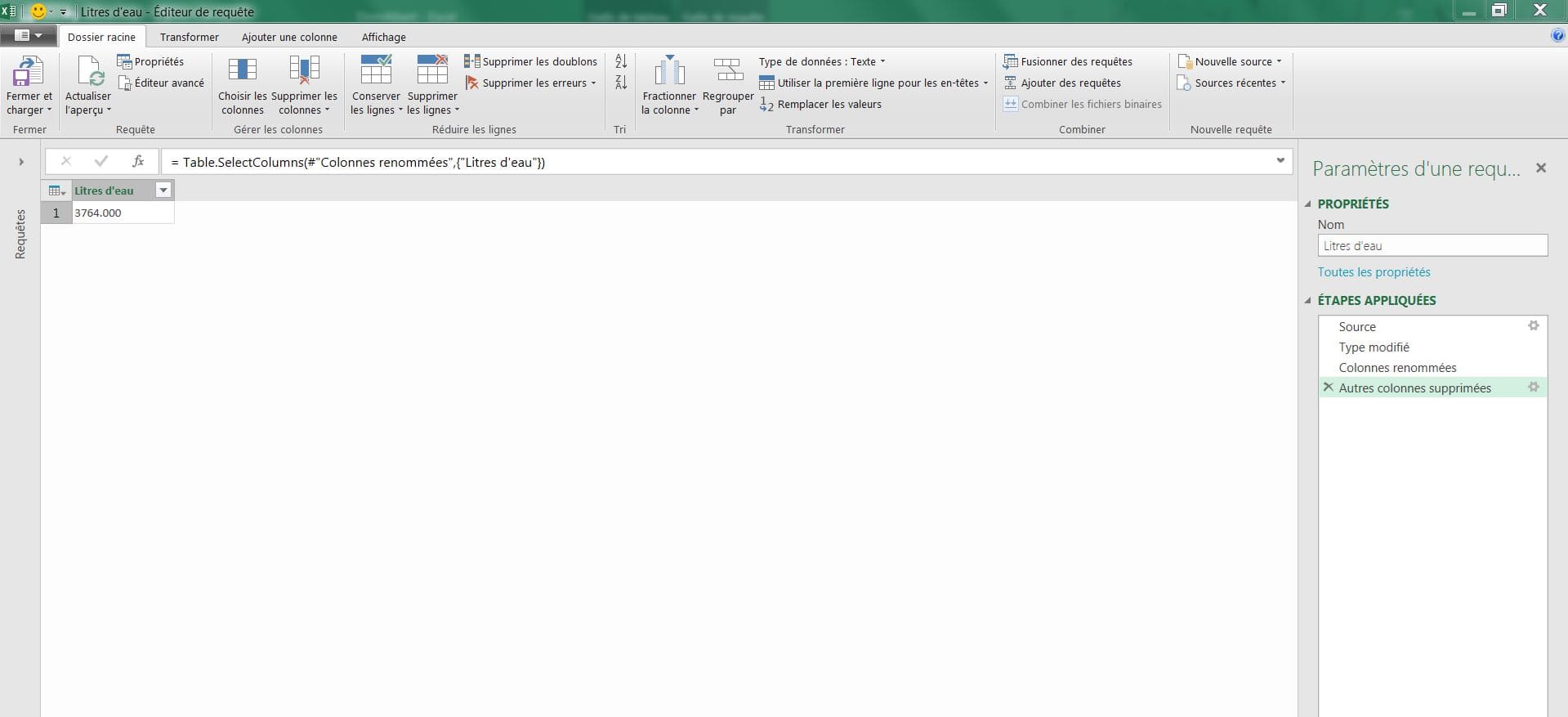Click Supprimer les lignes icon
The width and height of the screenshot is (1568, 717).
click(x=432, y=70)
